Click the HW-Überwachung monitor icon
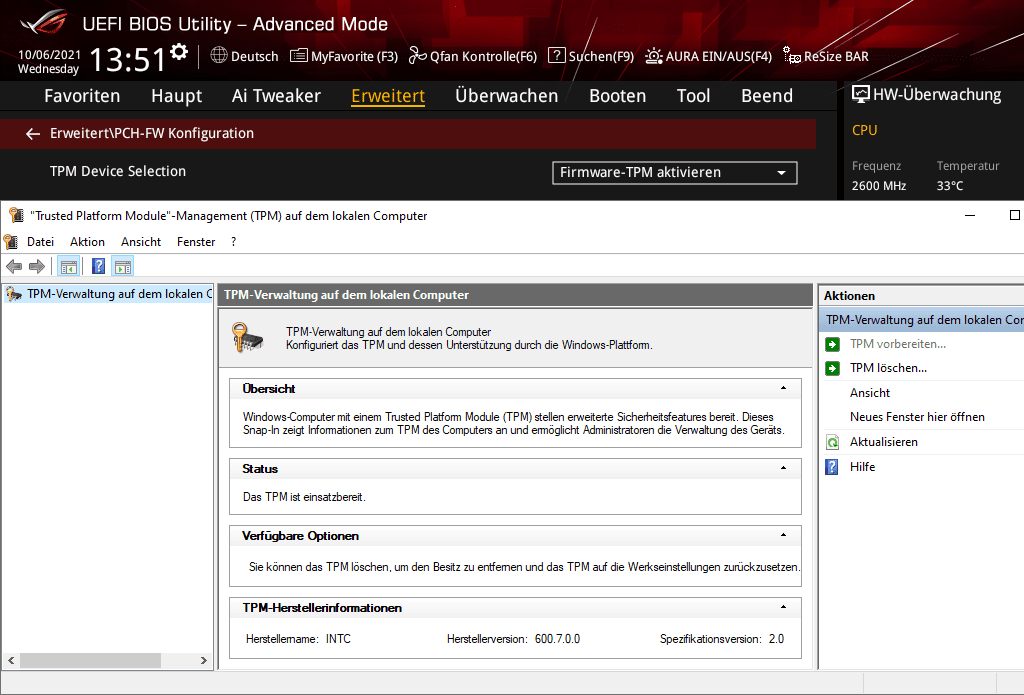This screenshot has width=1024, height=695. pos(861,95)
